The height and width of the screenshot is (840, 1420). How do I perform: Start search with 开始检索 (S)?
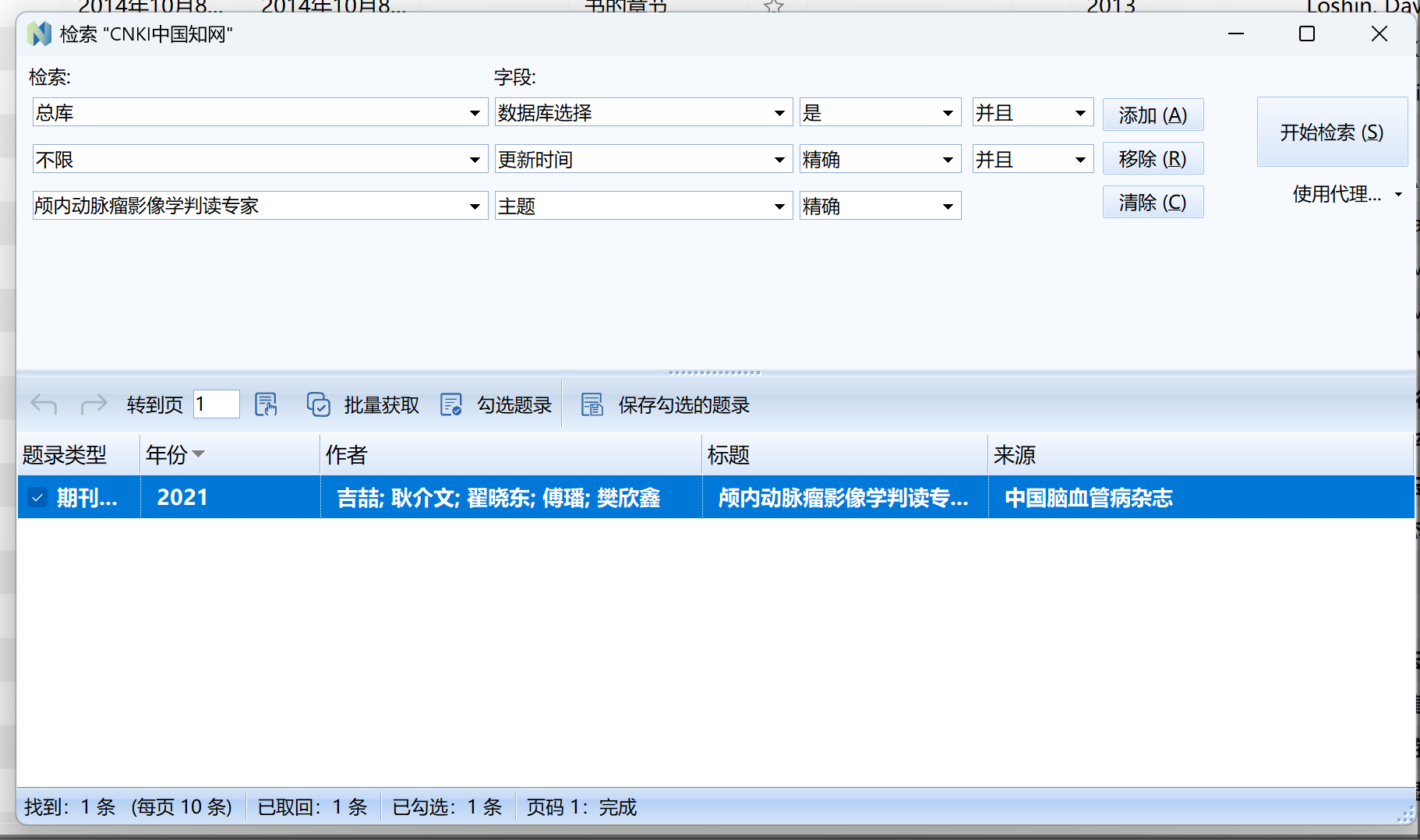[1332, 132]
